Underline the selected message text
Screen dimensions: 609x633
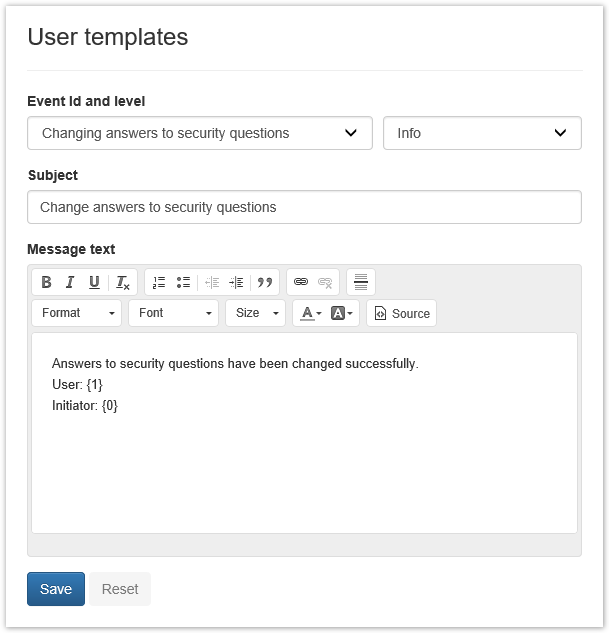click(x=94, y=282)
